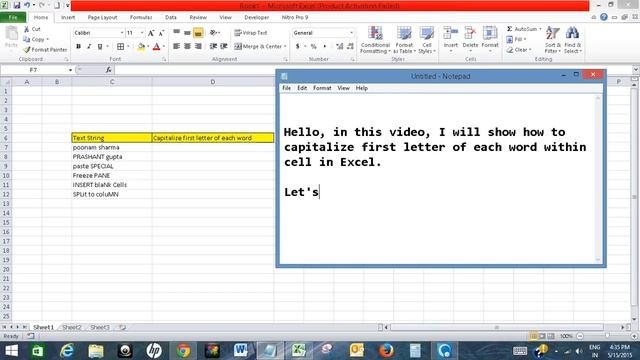Open the font name Calibri dropdown
This screenshot has width=640, height=360.
[122, 33]
